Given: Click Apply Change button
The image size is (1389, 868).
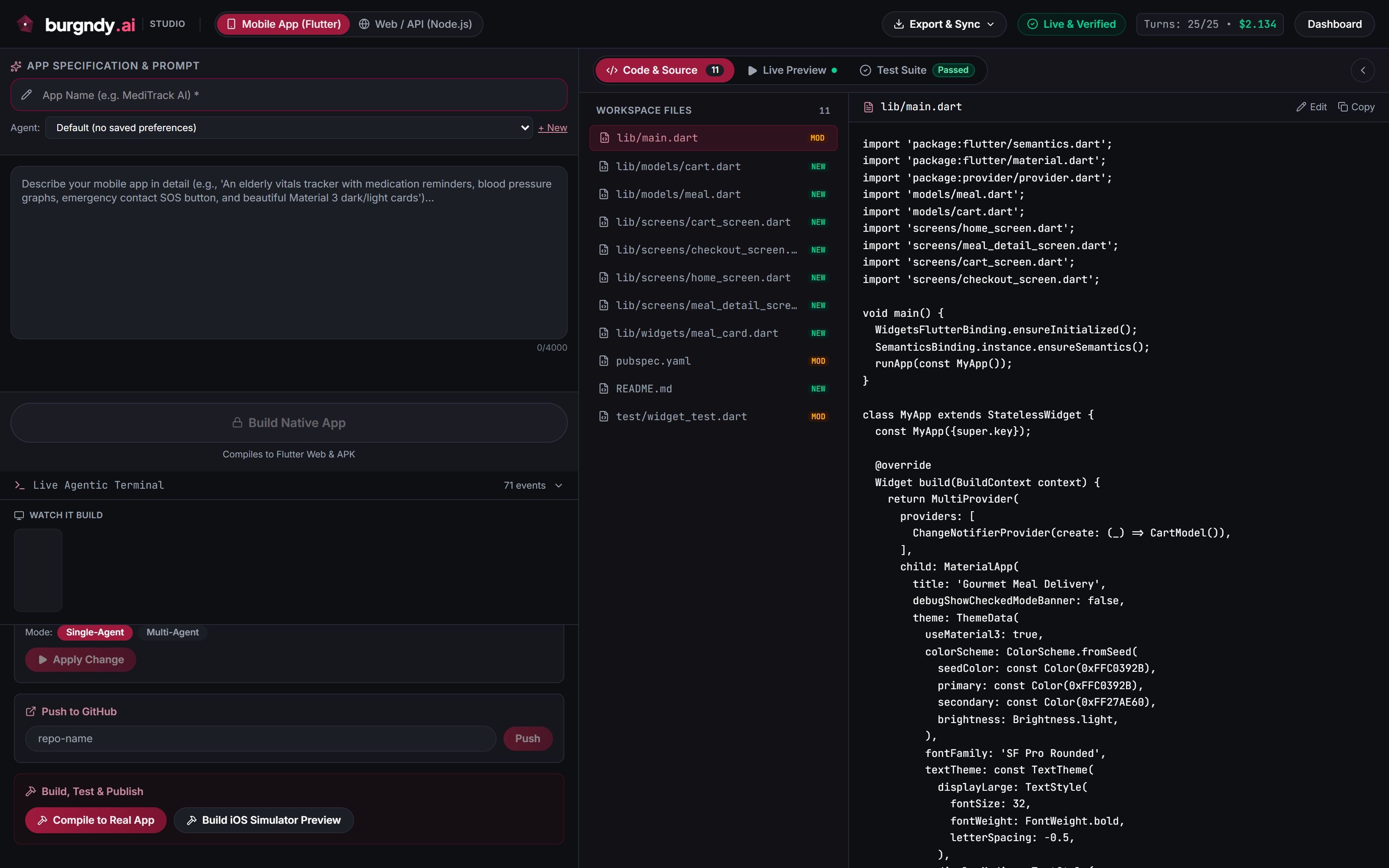Looking at the screenshot, I should (x=80, y=660).
